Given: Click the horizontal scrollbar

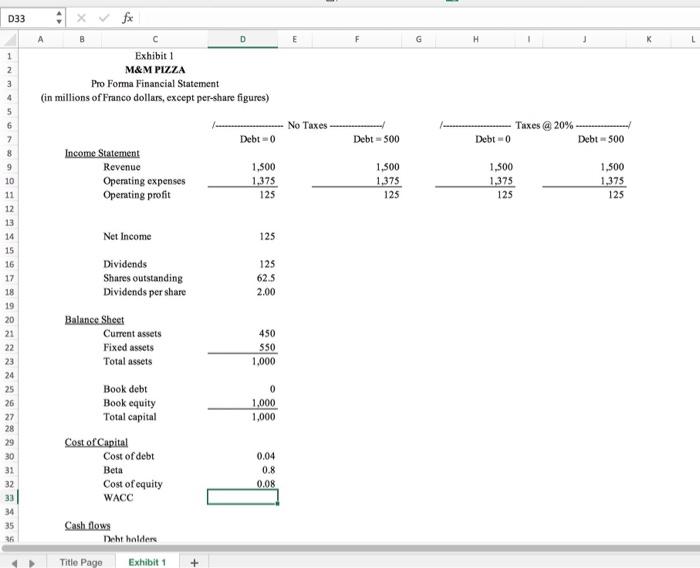Looking at the screenshot, I should (x=350, y=548).
